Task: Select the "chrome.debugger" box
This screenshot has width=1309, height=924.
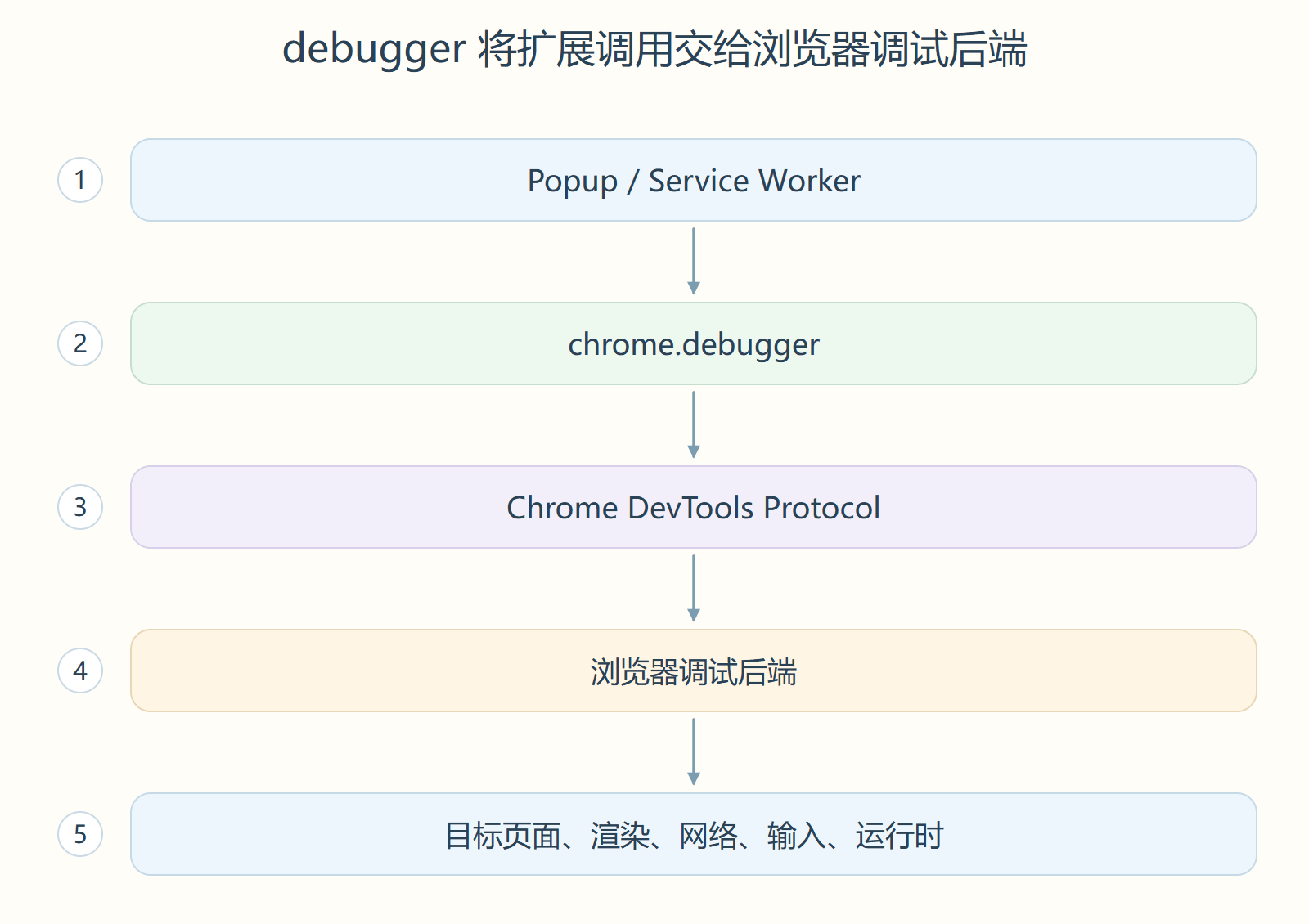Action: click(694, 343)
